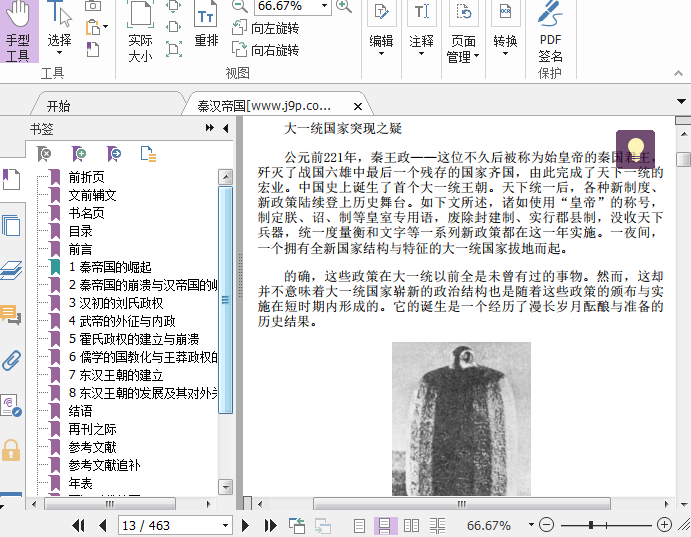This screenshot has width=691, height=537.
Task: Click the PDF签名 sign icon
Action: 550,32
